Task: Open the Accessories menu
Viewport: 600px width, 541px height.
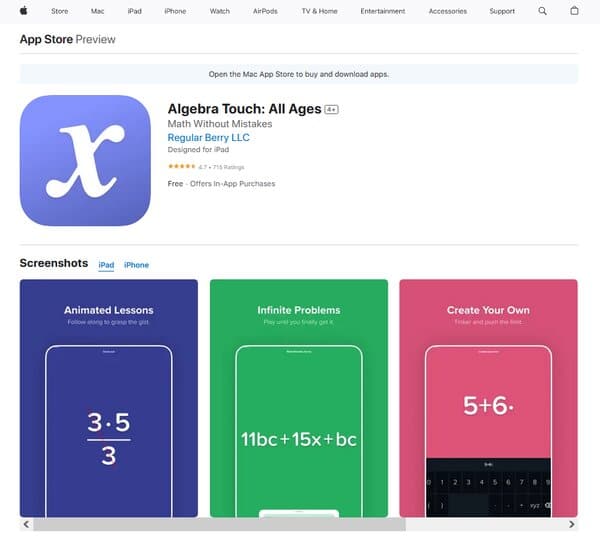Action: [x=448, y=11]
